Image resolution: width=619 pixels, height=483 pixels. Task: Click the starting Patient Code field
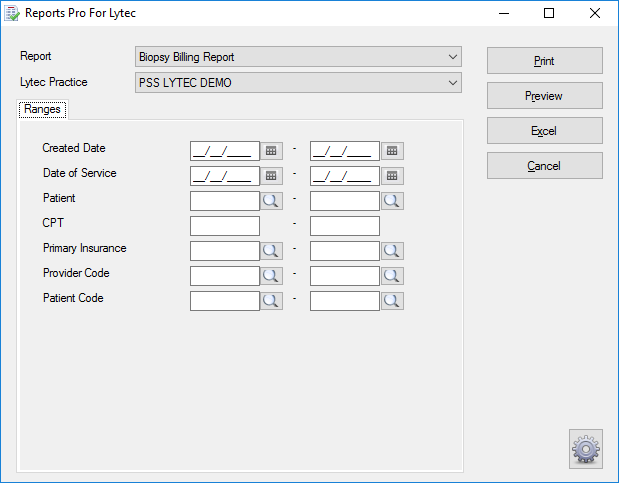(225, 301)
